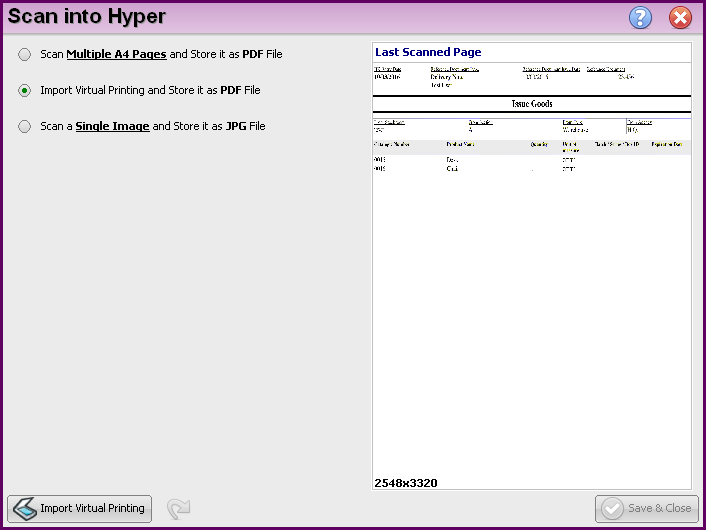Click the Save & Close button
The width and height of the screenshot is (706, 530).
click(647, 509)
